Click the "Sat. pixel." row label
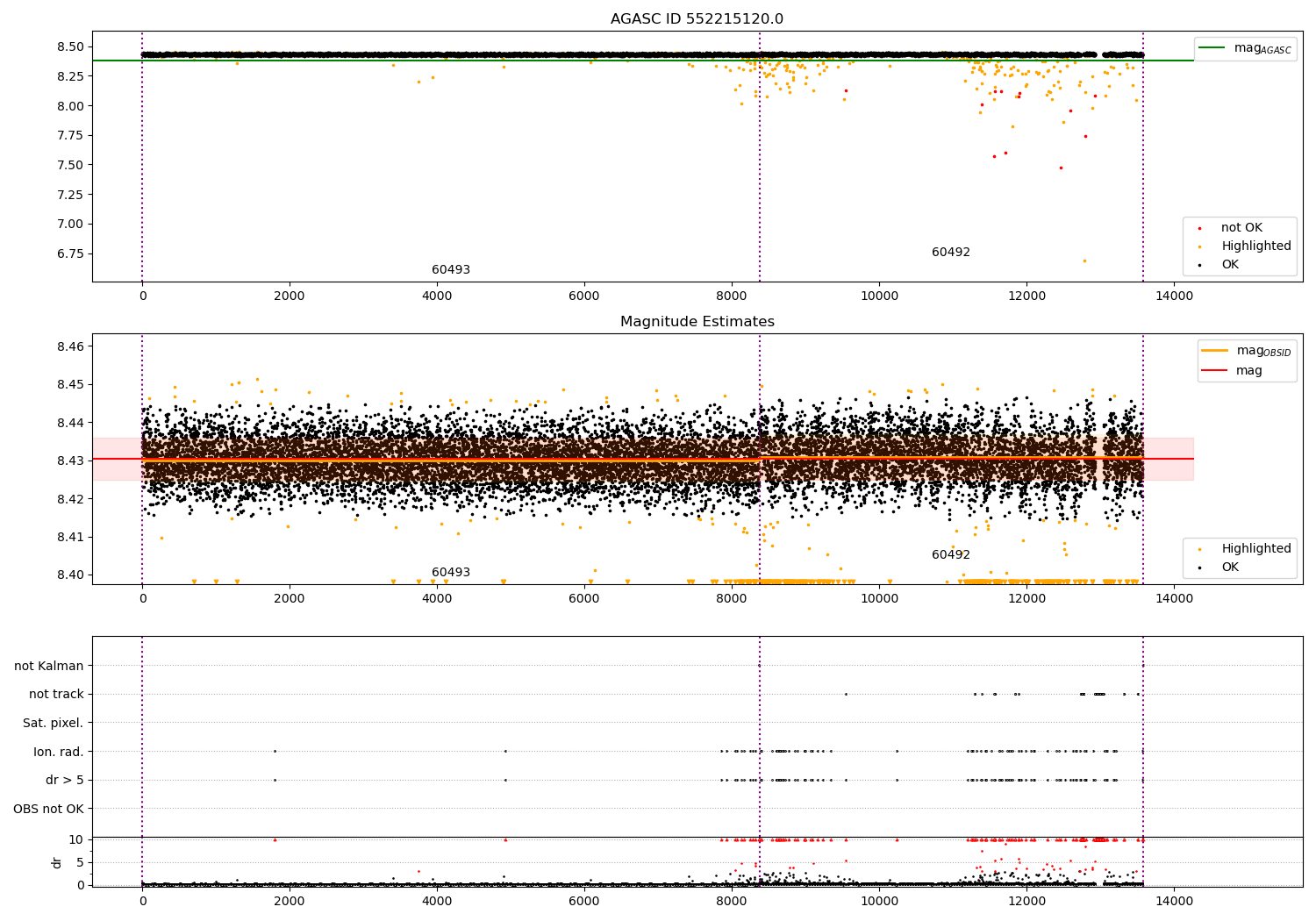This screenshot has width=1316, height=921. pos(54,724)
